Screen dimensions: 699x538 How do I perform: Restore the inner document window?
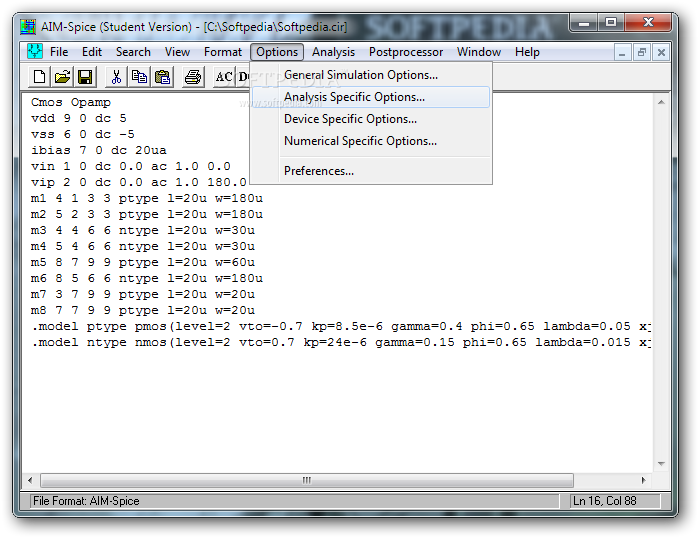[641, 53]
